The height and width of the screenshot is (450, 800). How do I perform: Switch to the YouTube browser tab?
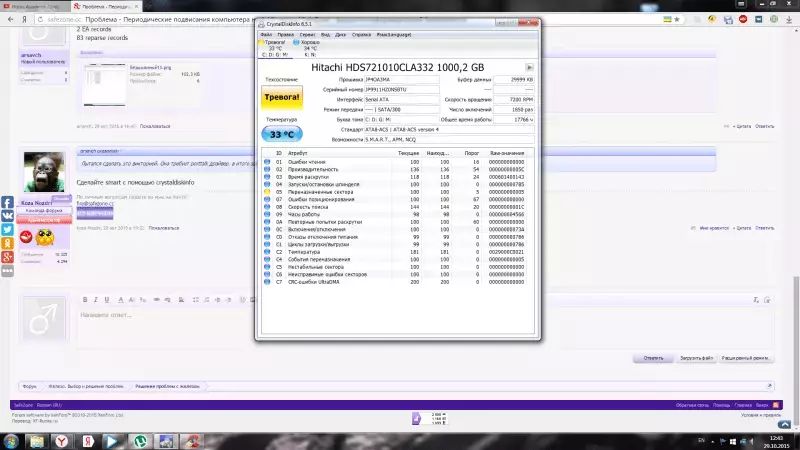coord(33,7)
